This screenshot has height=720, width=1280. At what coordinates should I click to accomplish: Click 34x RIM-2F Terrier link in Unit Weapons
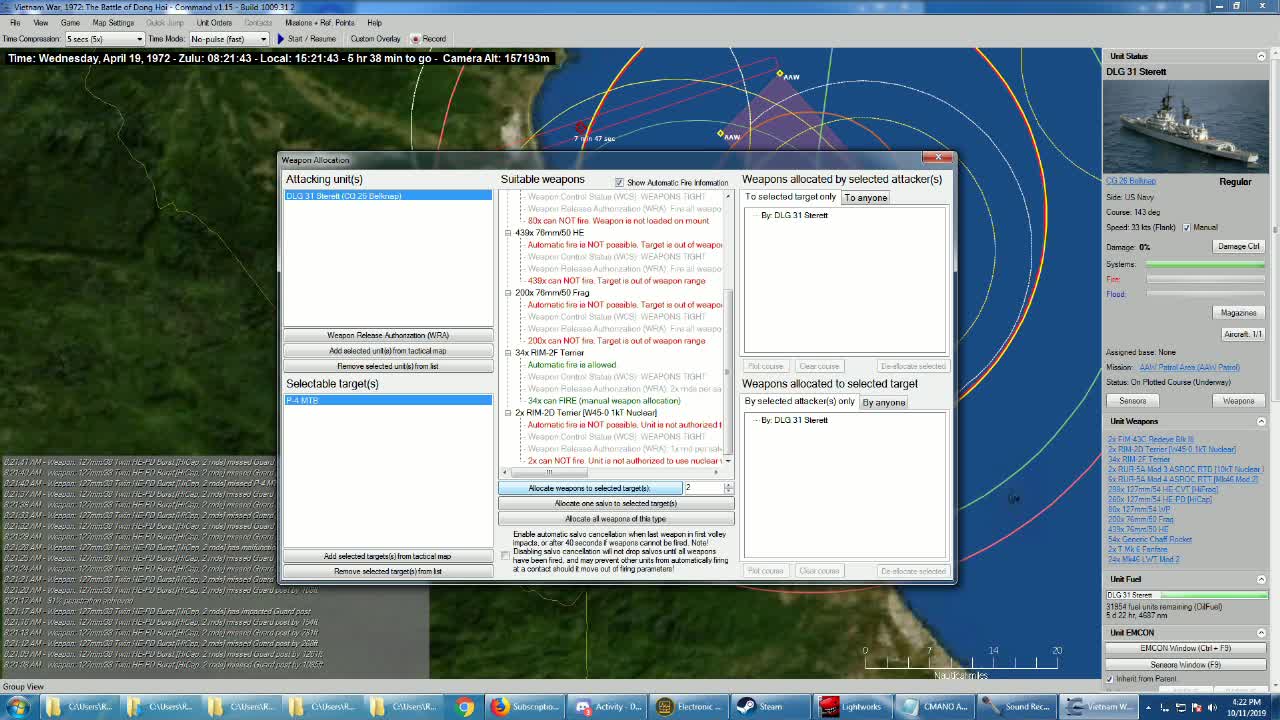[x=1139, y=459]
